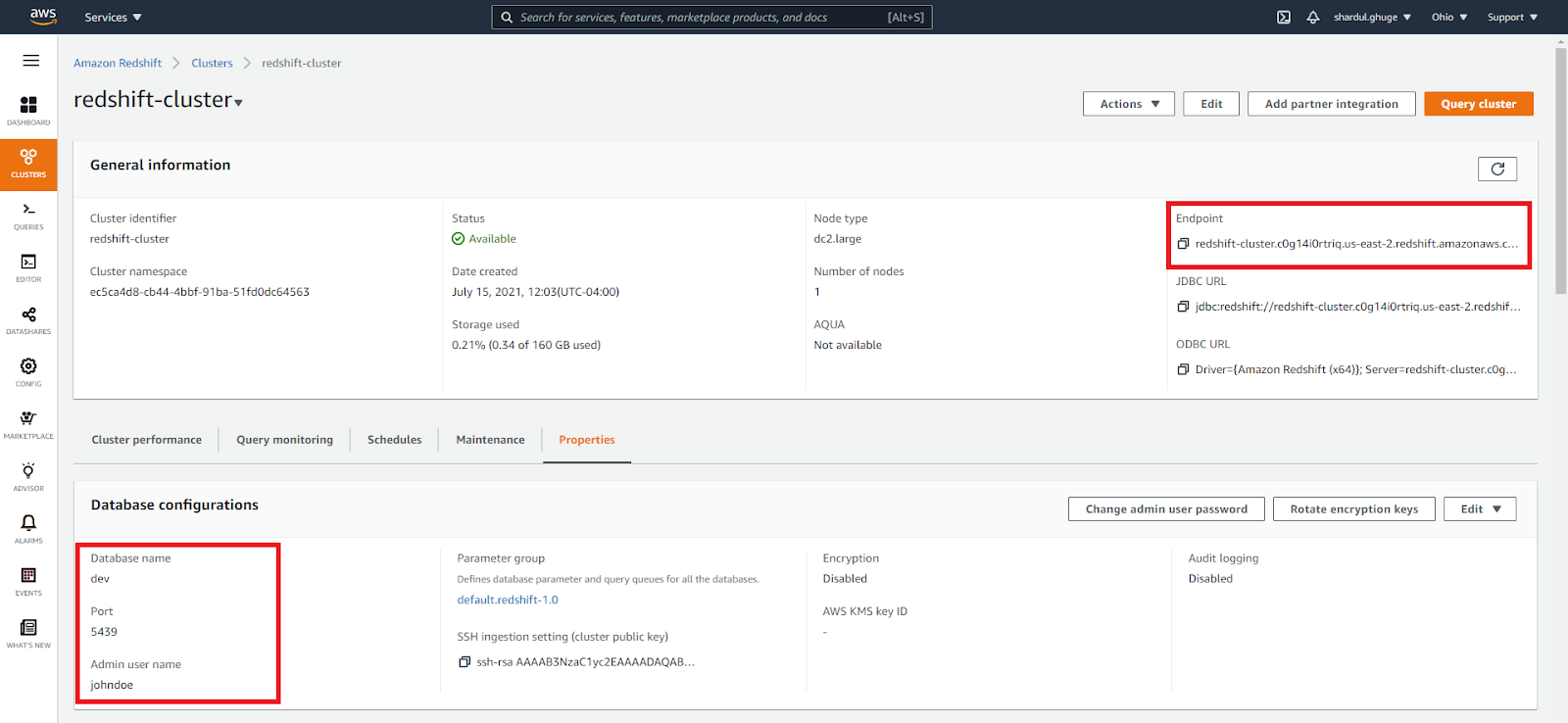
Task: Open default.redshift-1.0 parameter group link
Action: [507, 600]
